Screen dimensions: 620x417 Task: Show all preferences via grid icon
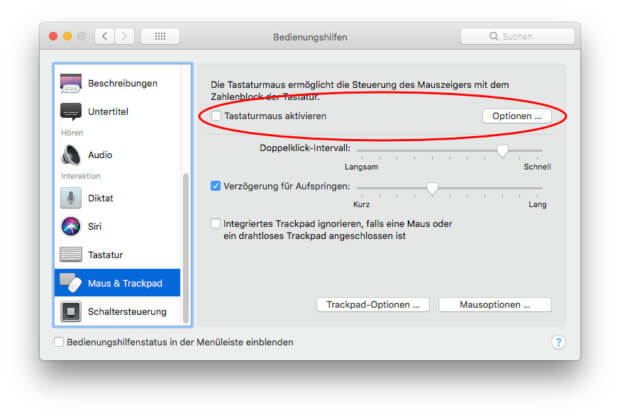[160, 36]
